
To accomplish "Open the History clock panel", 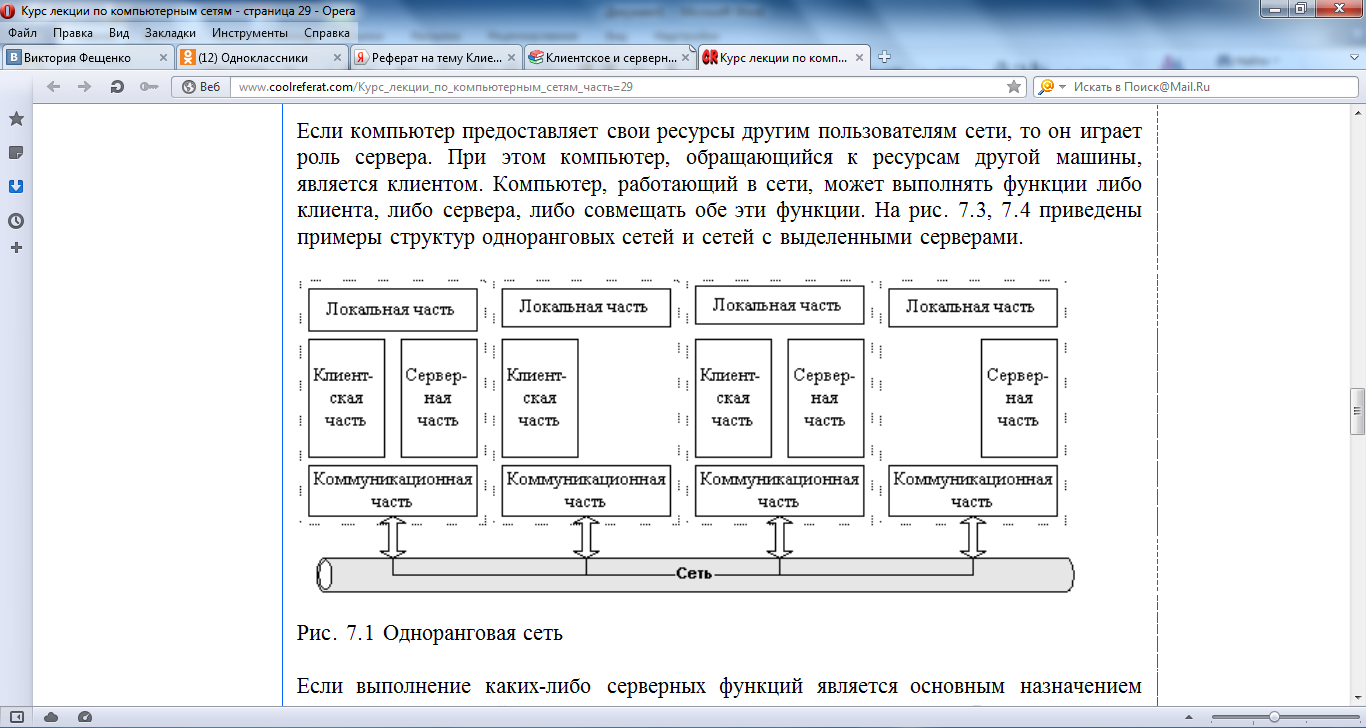I will tap(16, 221).
